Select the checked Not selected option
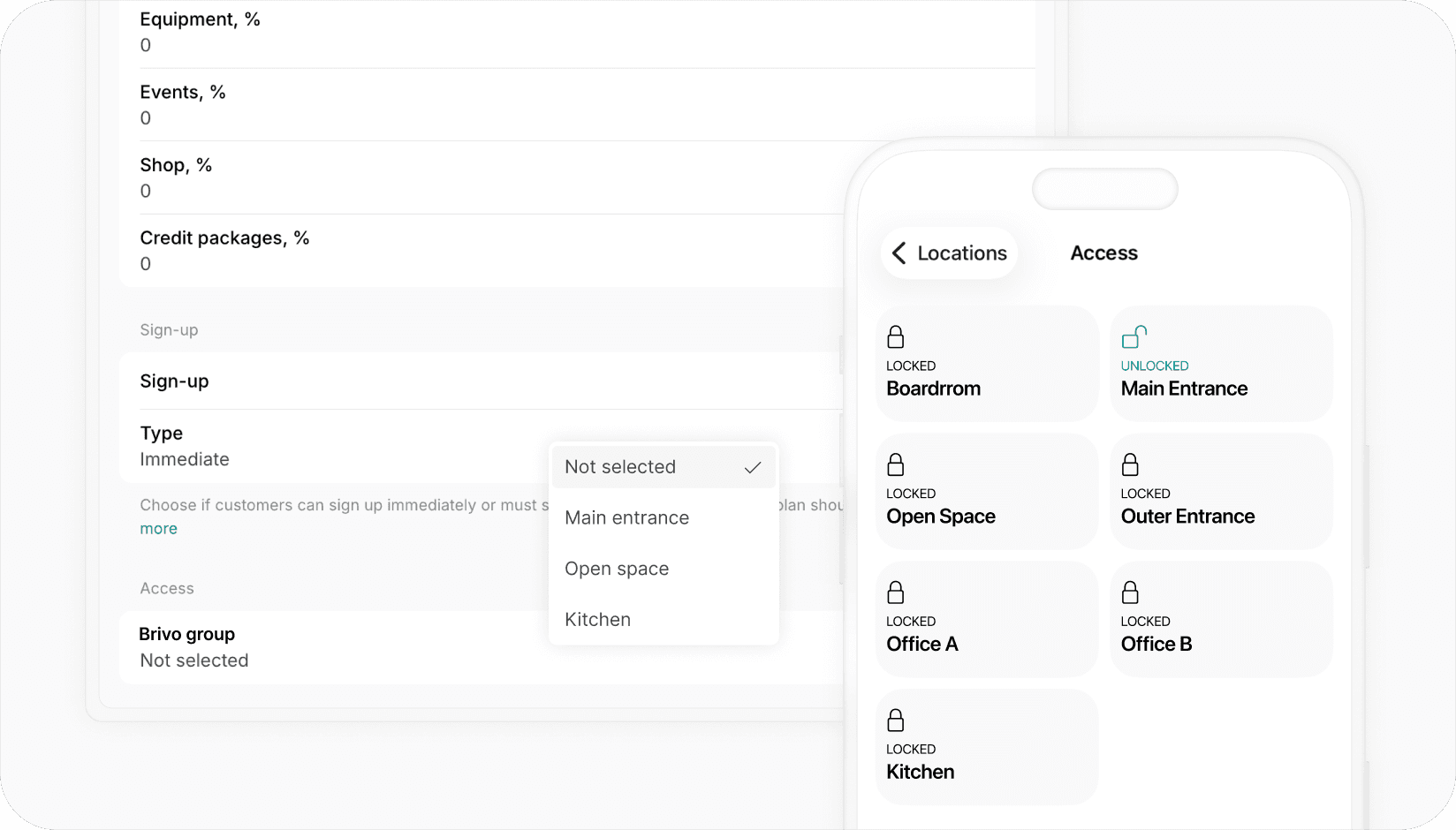This screenshot has width=1456, height=830. coord(663,467)
